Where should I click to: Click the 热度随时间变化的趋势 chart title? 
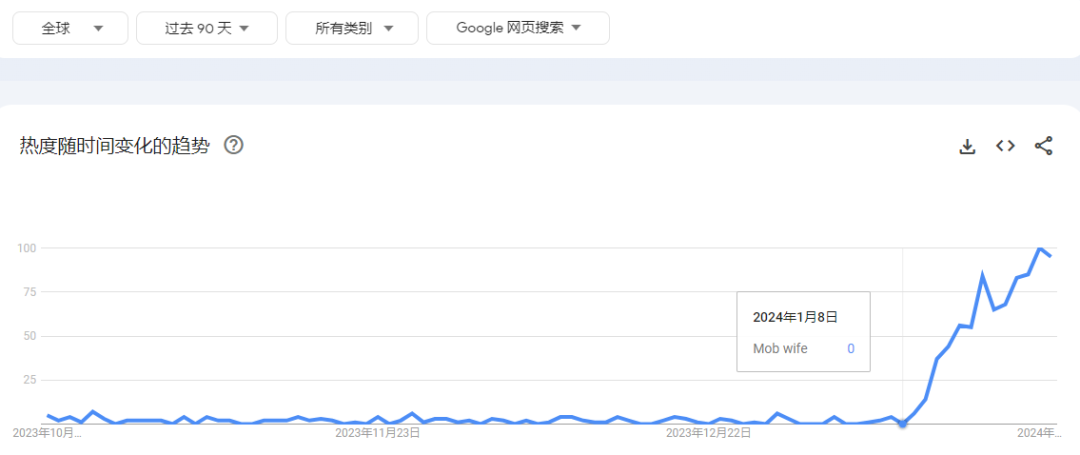(x=115, y=145)
